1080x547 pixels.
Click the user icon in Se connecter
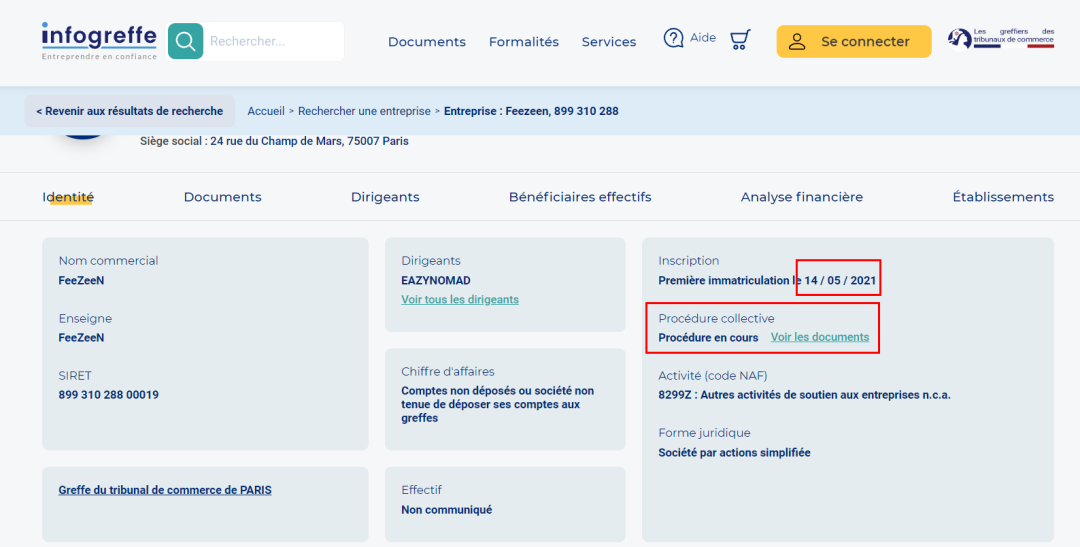[x=797, y=41]
